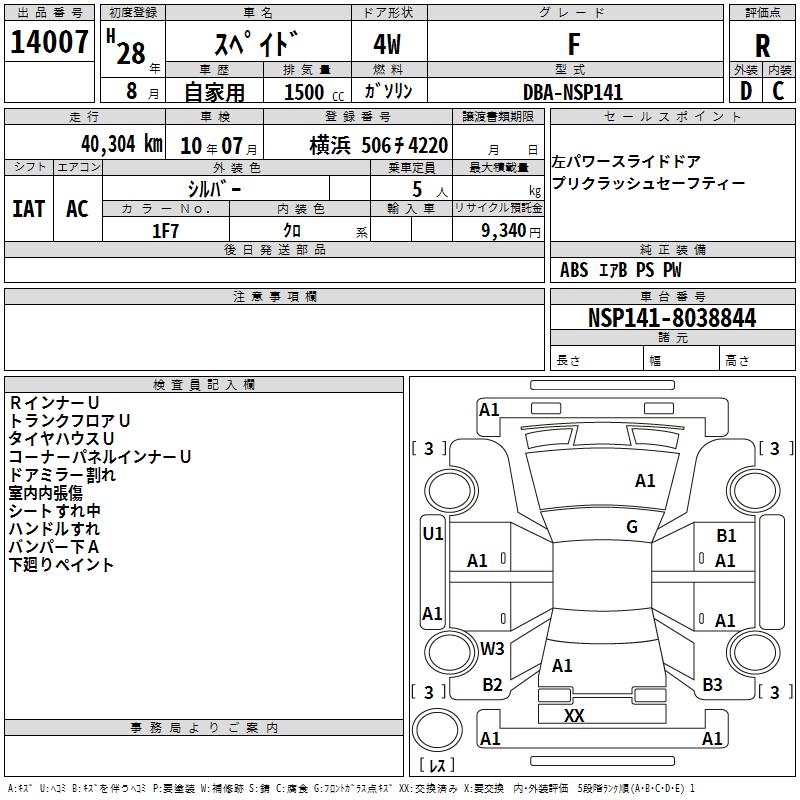
Task: Click the 幅 dimension cell
Action: click(x=682, y=360)
